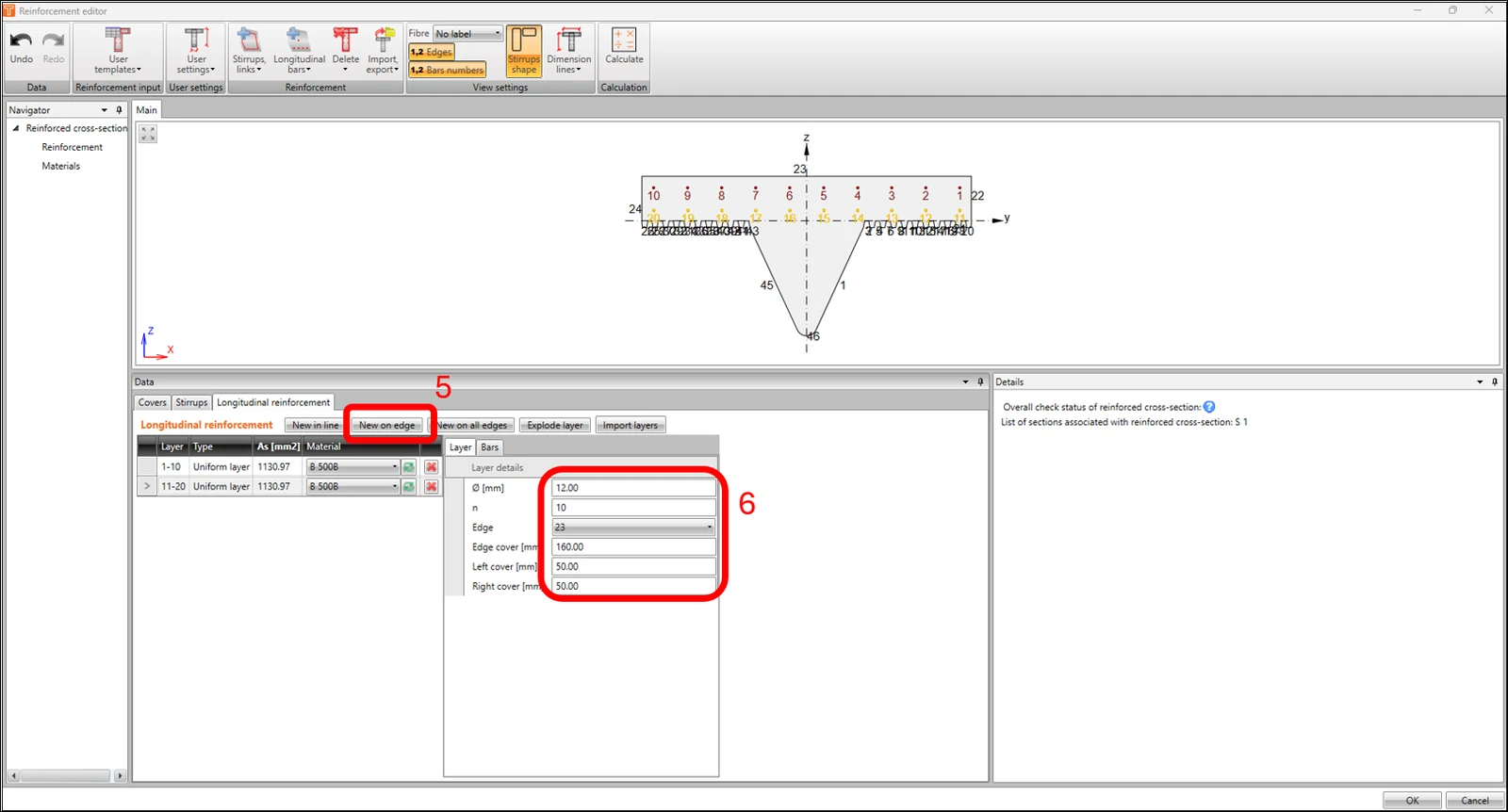Open User templates tool

[118, 51]
